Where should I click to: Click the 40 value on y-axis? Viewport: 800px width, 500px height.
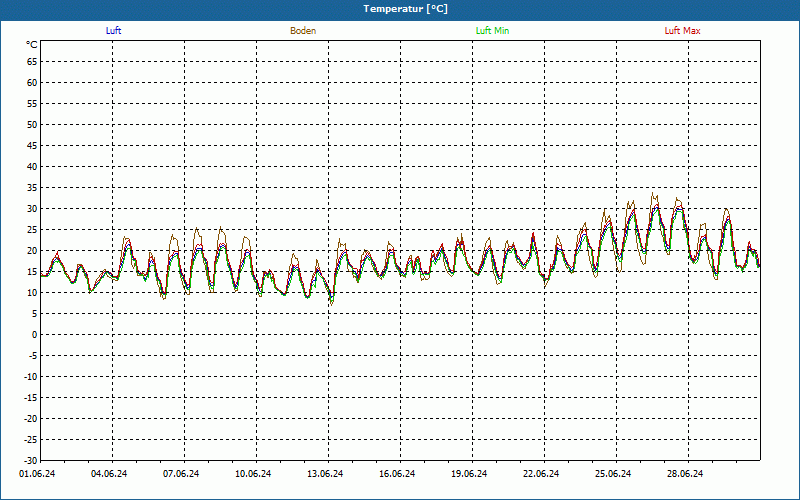pyautogui.click(x=32, y=167)
